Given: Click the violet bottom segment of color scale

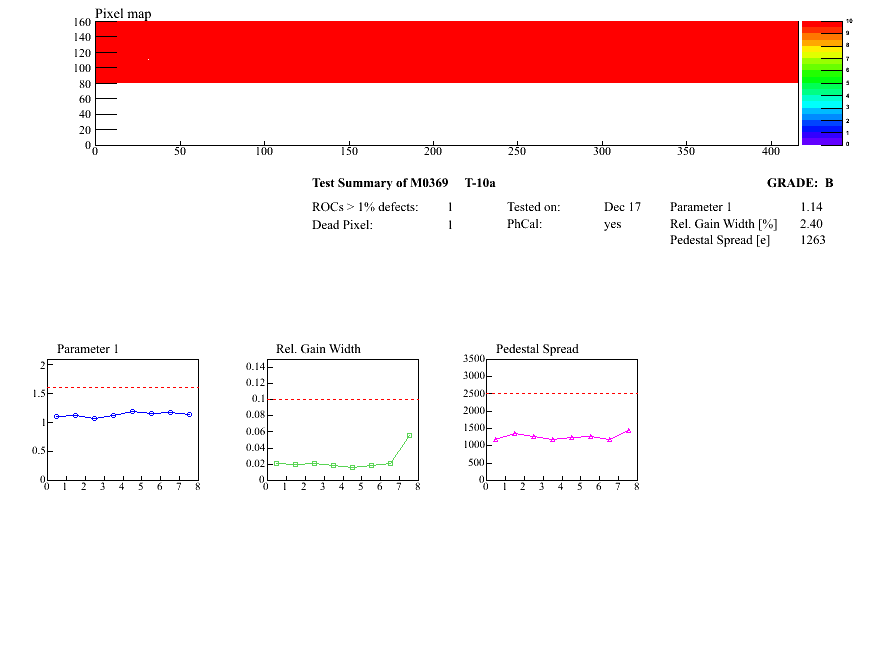Looking at the screenshot, I should coord(821,141).
